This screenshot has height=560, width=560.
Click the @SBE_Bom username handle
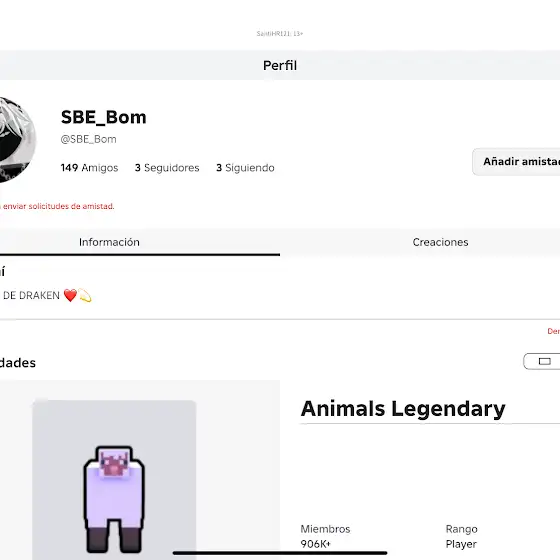(89, 139)
